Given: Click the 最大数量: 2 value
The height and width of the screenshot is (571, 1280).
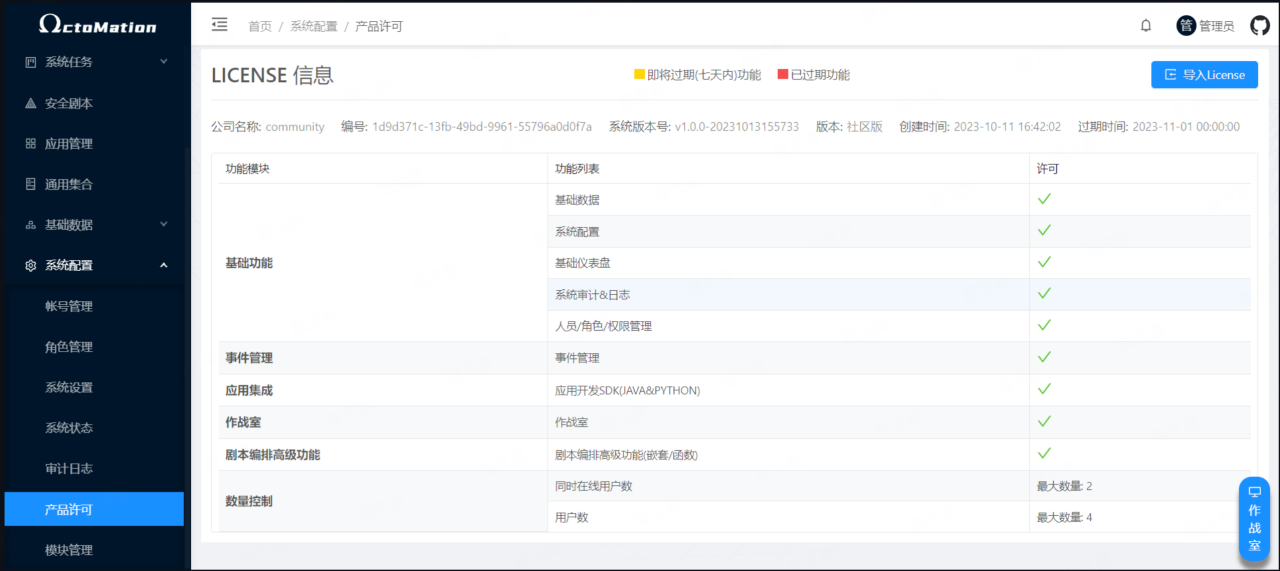Looking at the screenshot, I should (1064, 486).
